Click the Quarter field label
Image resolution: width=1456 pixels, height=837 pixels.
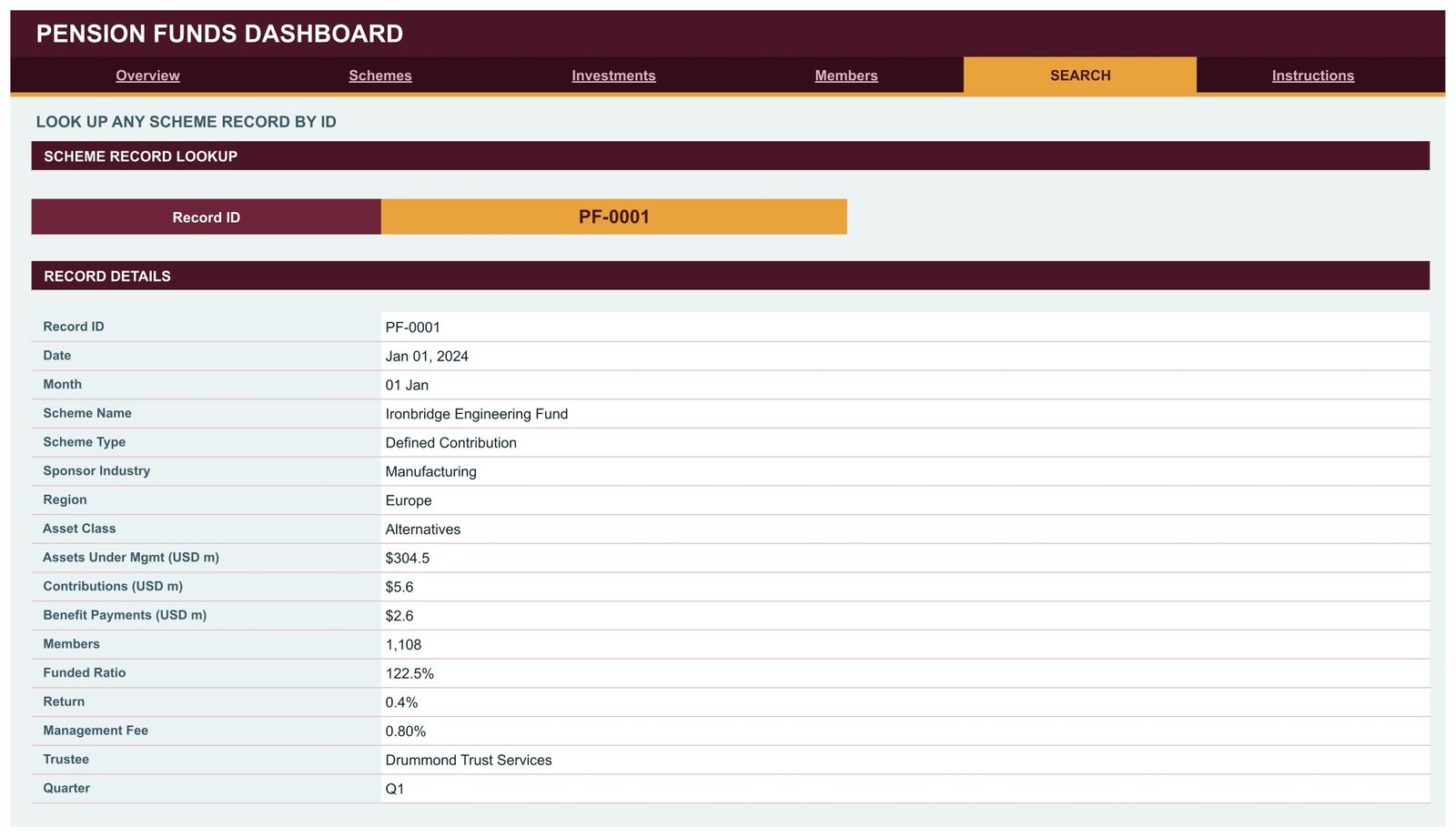(66, 789)
